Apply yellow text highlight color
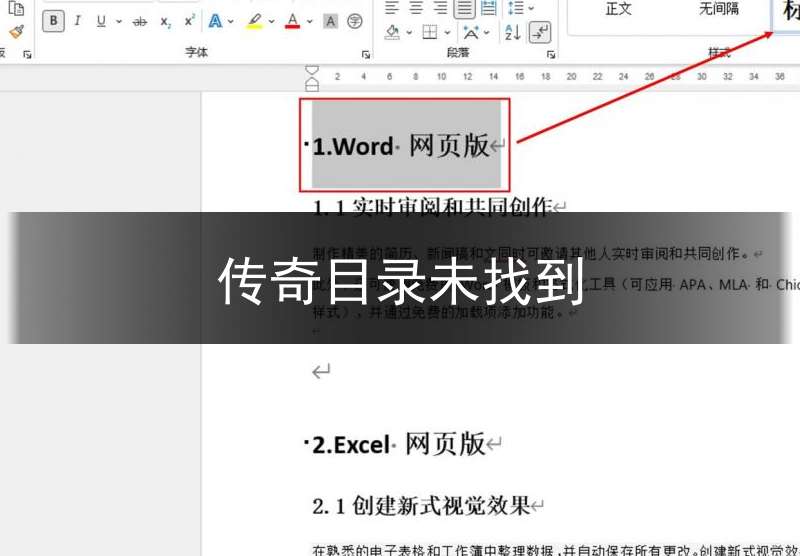Image resolution: width=800 pixels, height=556 pixels. point(254,21)
